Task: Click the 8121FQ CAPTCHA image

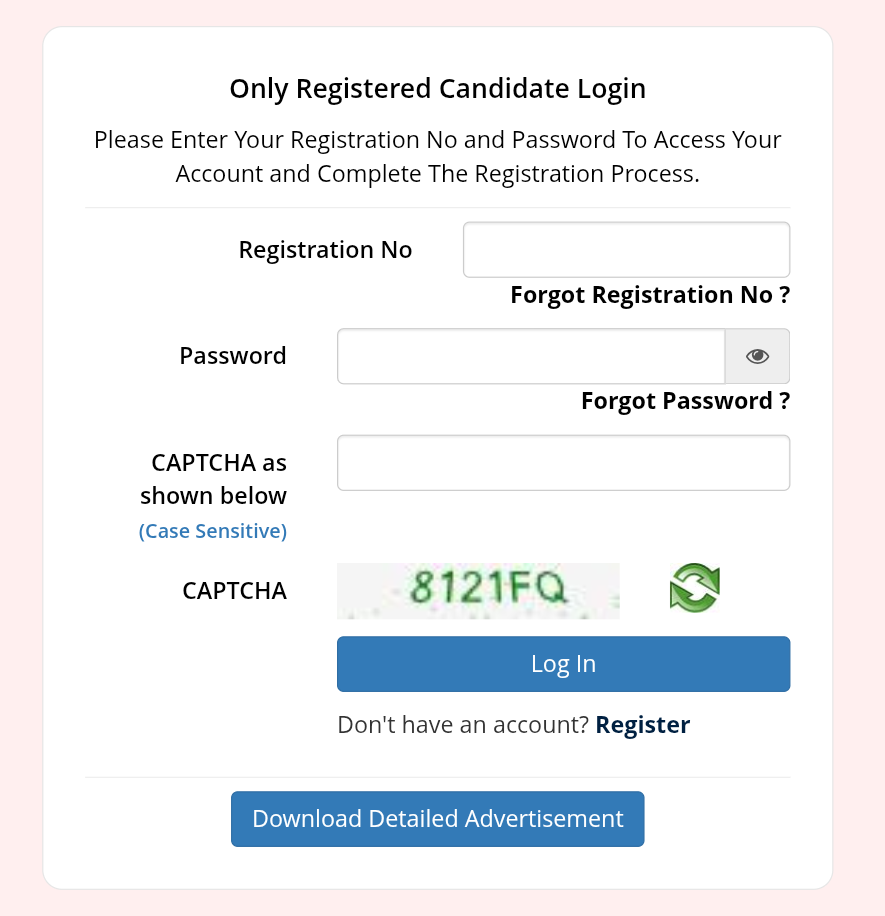Action: [x=478, y=590]
